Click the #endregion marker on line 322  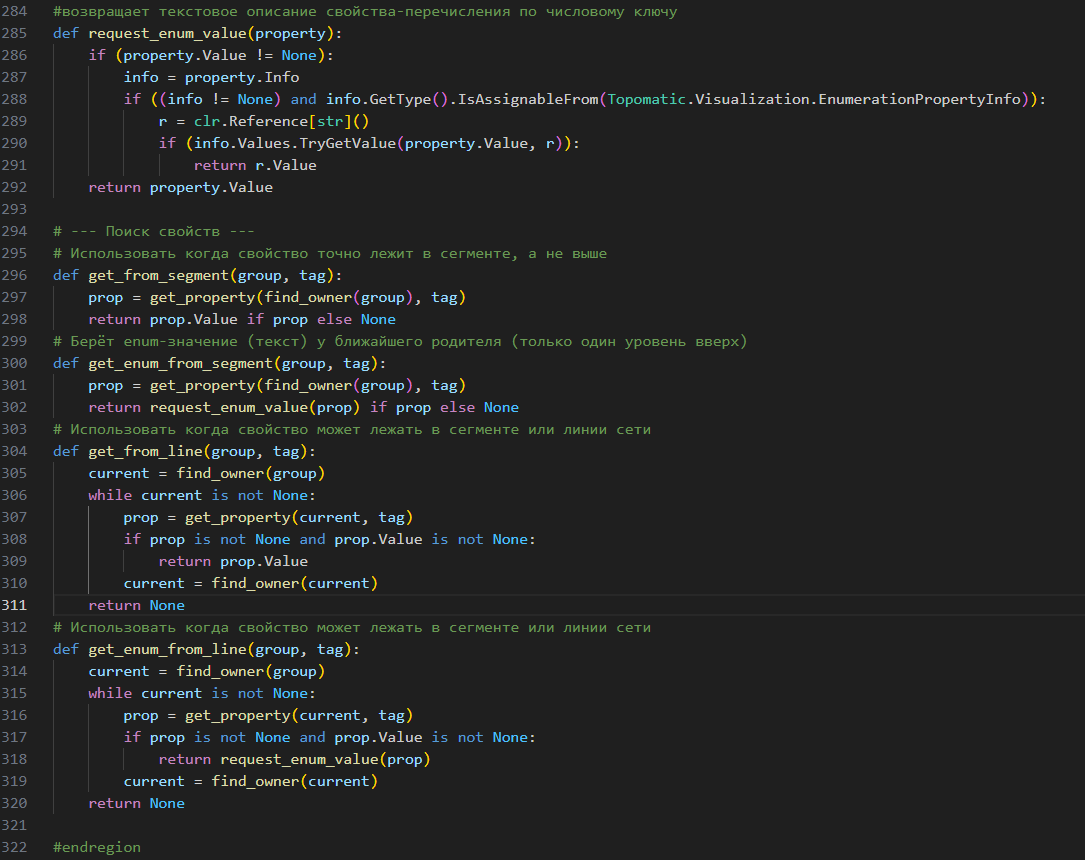point(97,847)
